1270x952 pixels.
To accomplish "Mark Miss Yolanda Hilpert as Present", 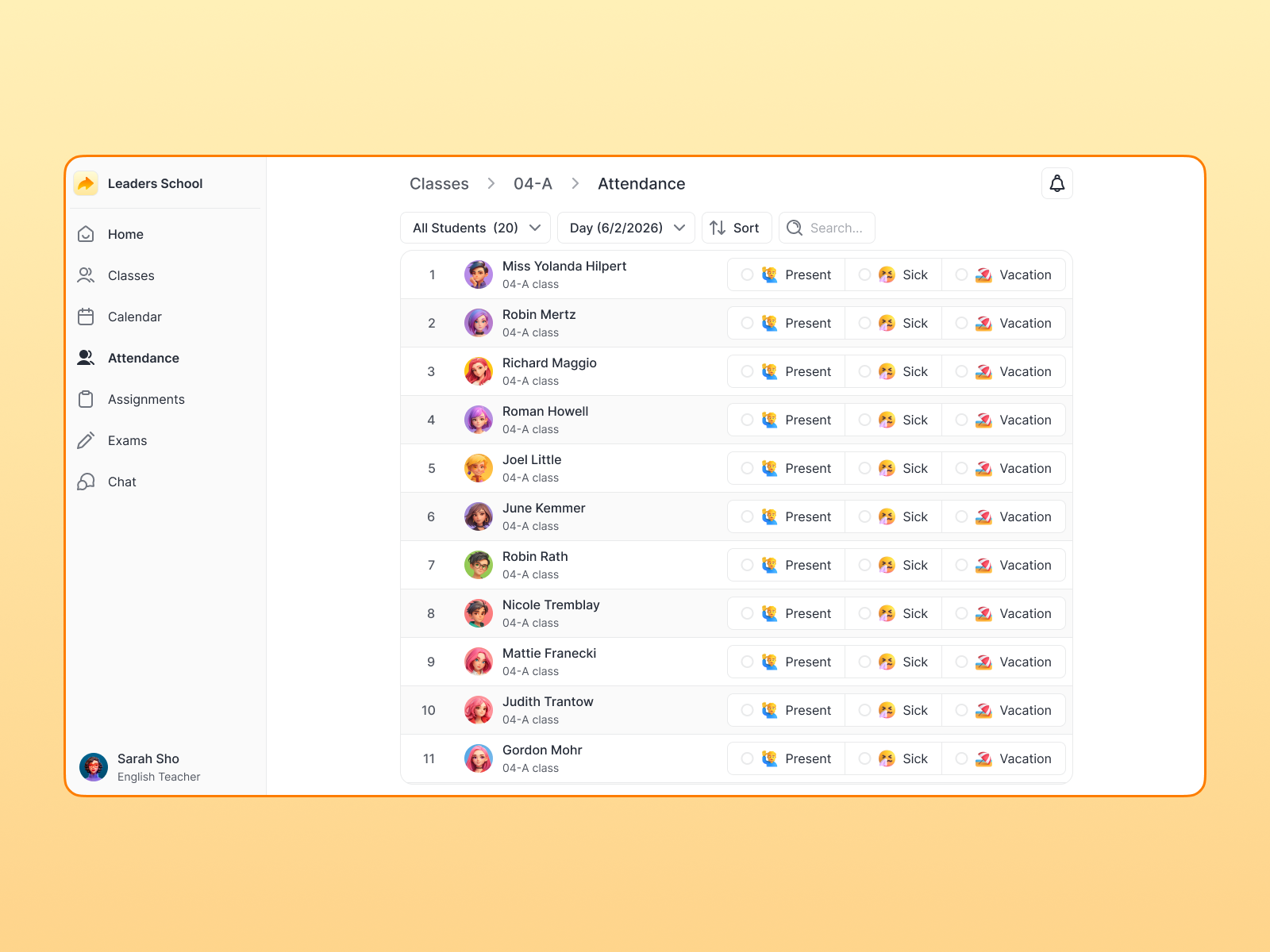I will click(746, 274).
